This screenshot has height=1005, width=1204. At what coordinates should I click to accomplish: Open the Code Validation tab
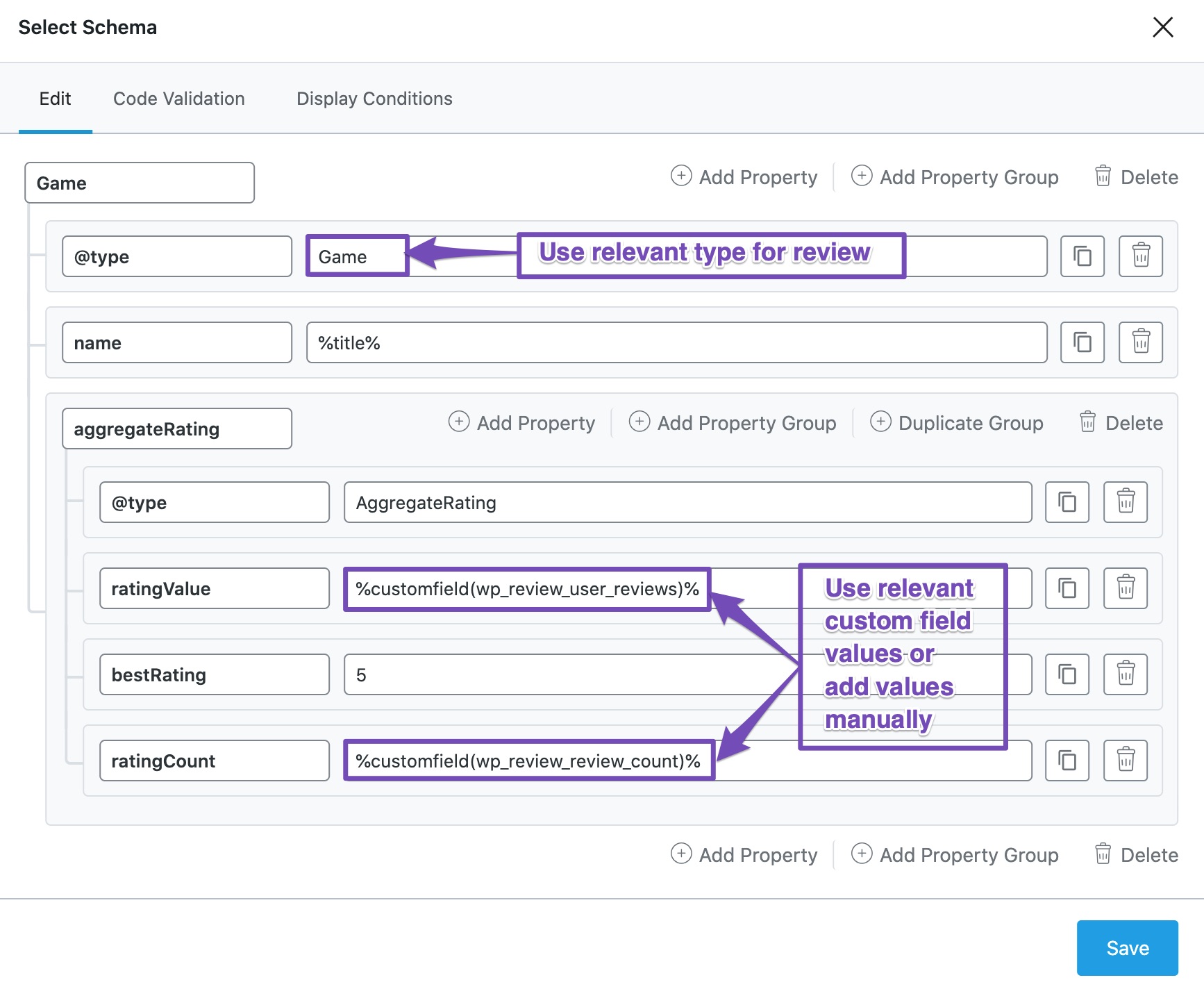[179, 99]
